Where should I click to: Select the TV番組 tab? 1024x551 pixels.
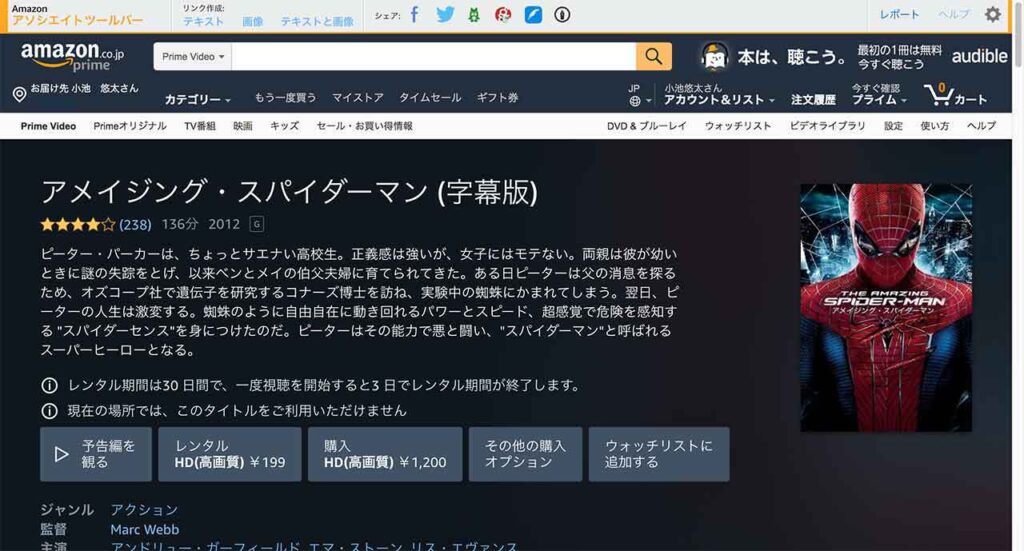click(x=200, y=126)
